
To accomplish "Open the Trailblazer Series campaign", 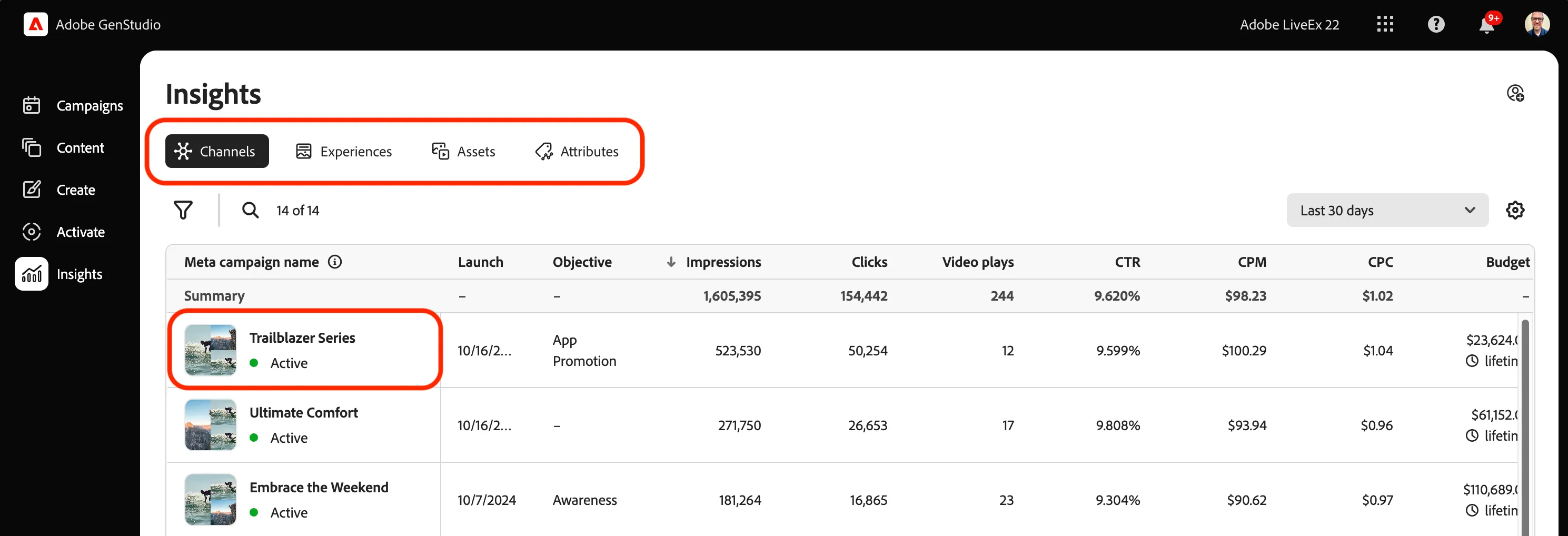I will (x=302, y=338).
